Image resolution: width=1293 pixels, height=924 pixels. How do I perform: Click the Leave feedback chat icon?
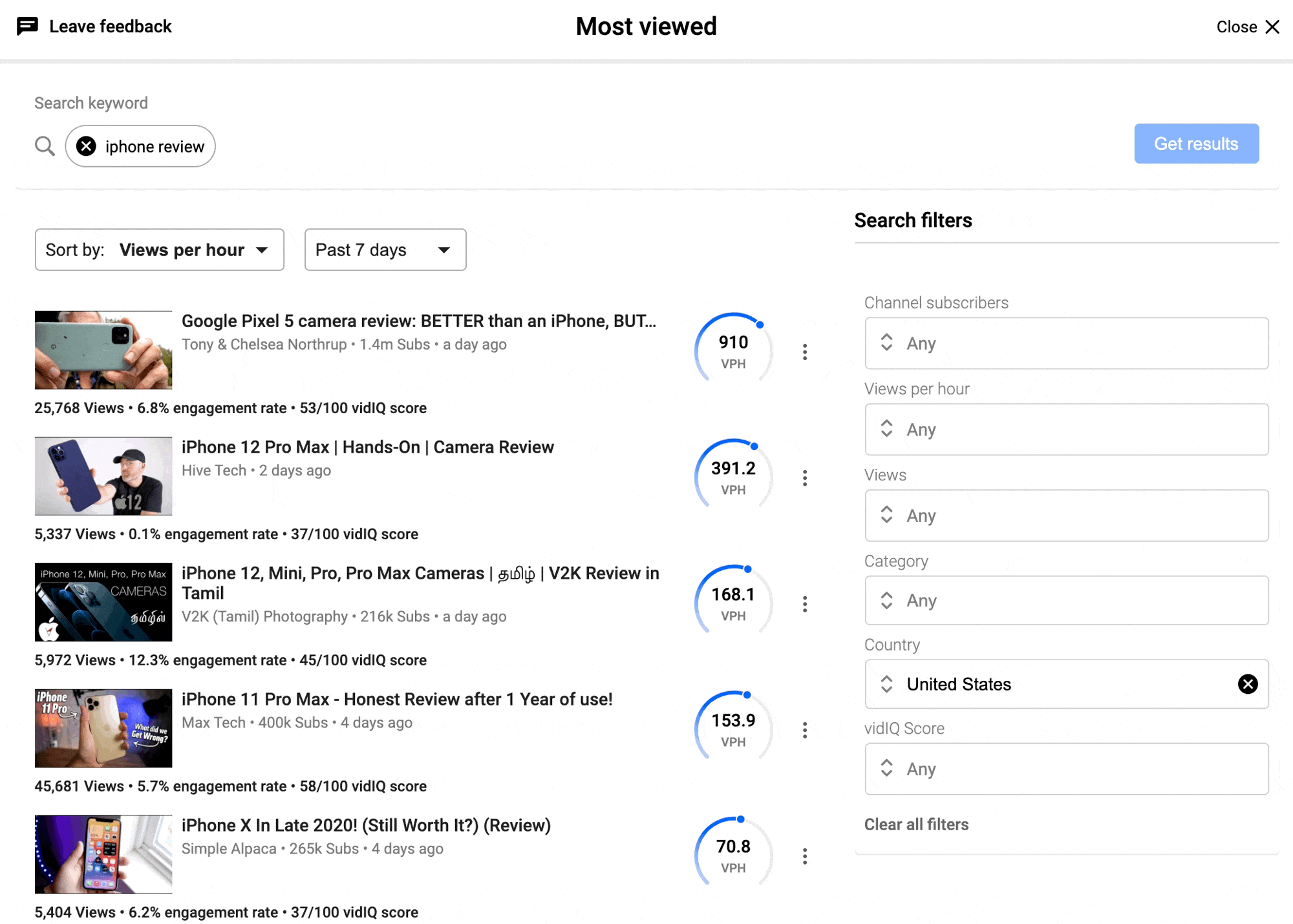click(27, 27)
